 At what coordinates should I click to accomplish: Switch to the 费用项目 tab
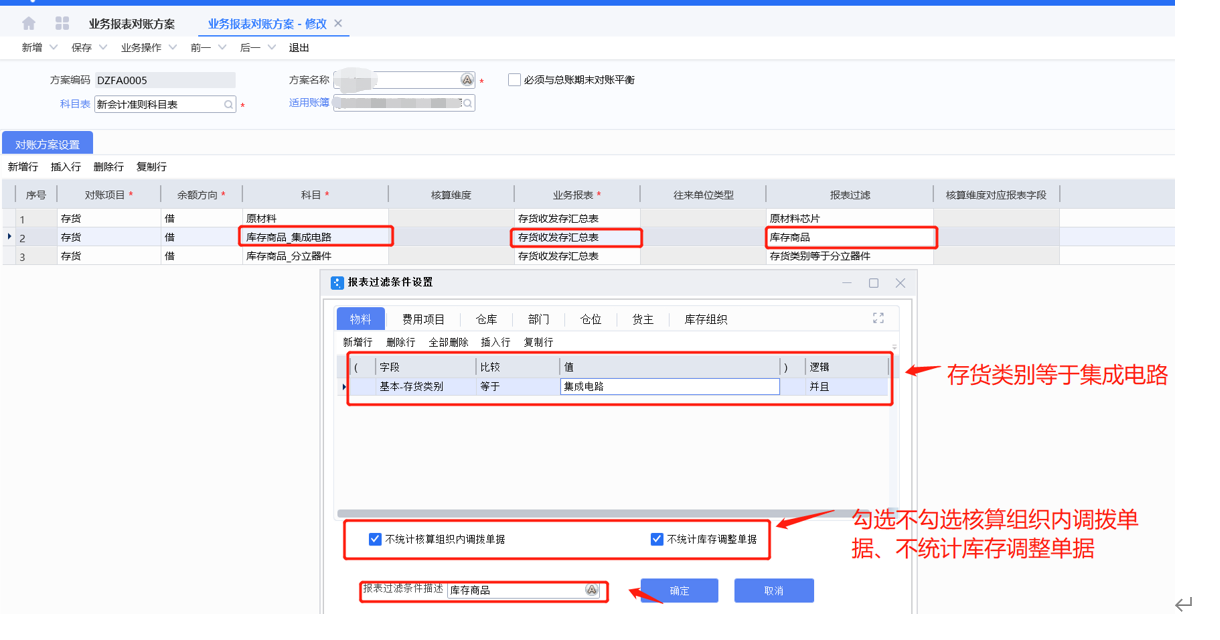424,319
